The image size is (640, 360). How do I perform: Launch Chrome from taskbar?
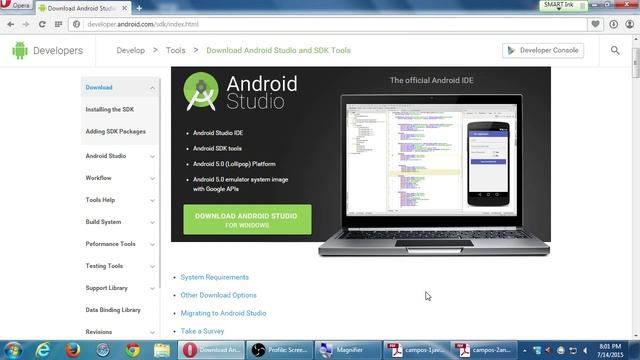click(x=133, y=350)
